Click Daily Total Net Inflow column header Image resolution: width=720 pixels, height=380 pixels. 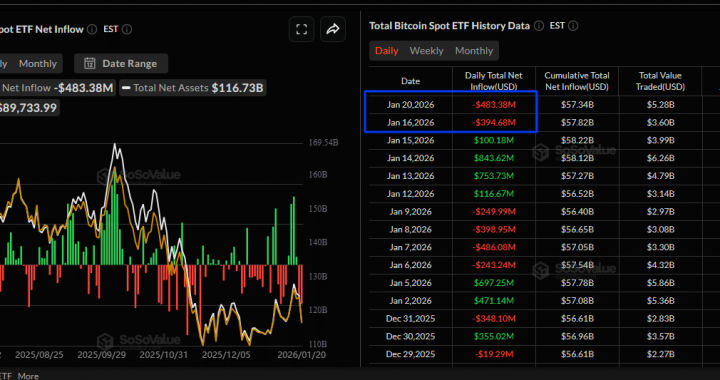(494, 81)
